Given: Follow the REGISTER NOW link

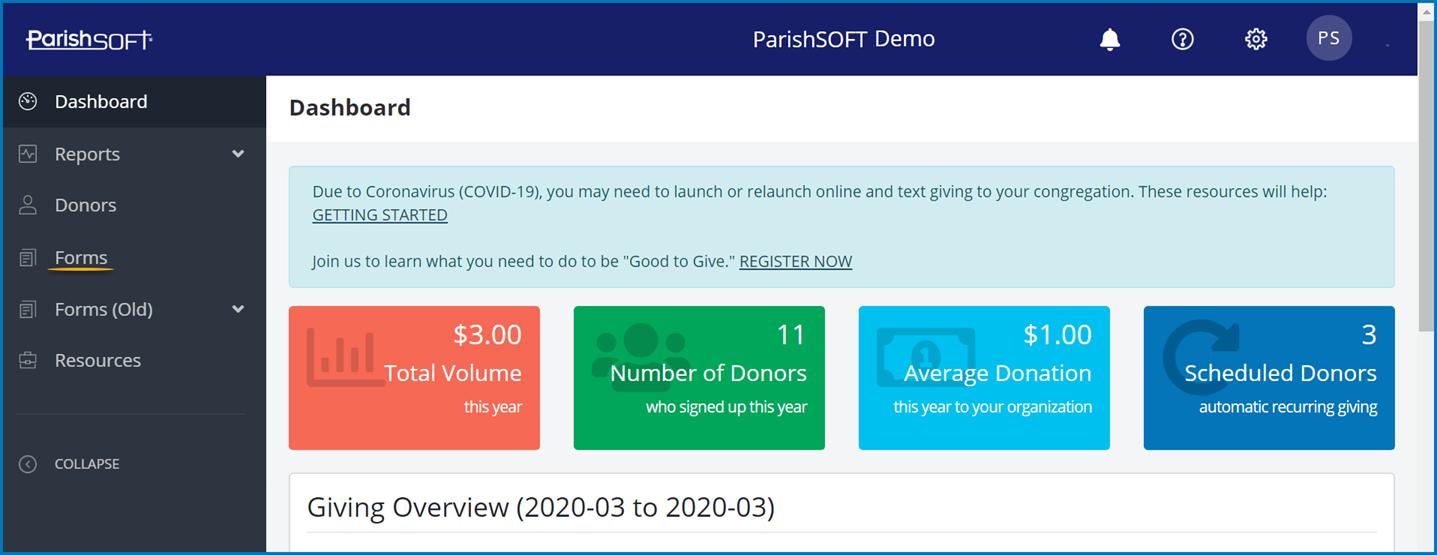Looking at the screenshot, I should coord(795,262).
